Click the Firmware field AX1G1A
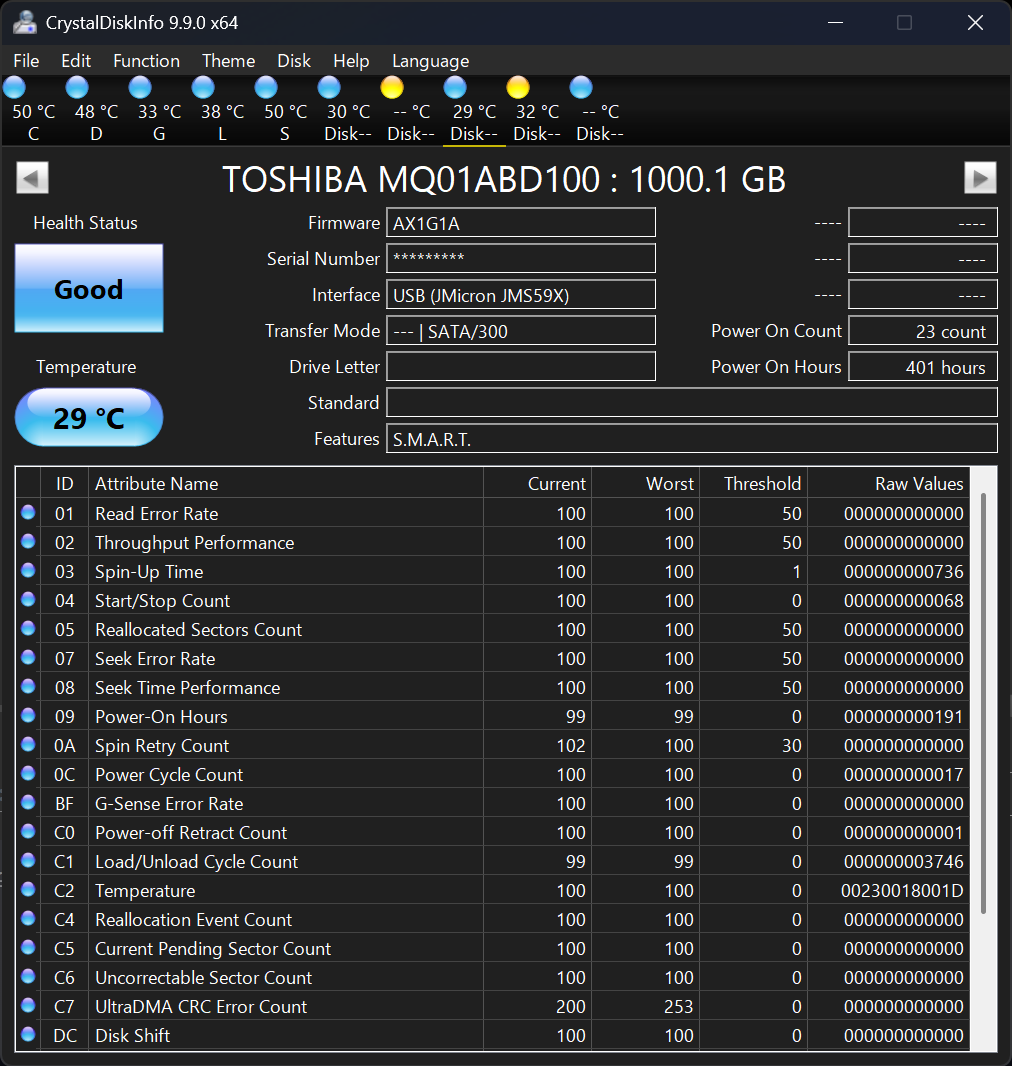Screen dimensions: 1012x1066 tap(521, 223)
